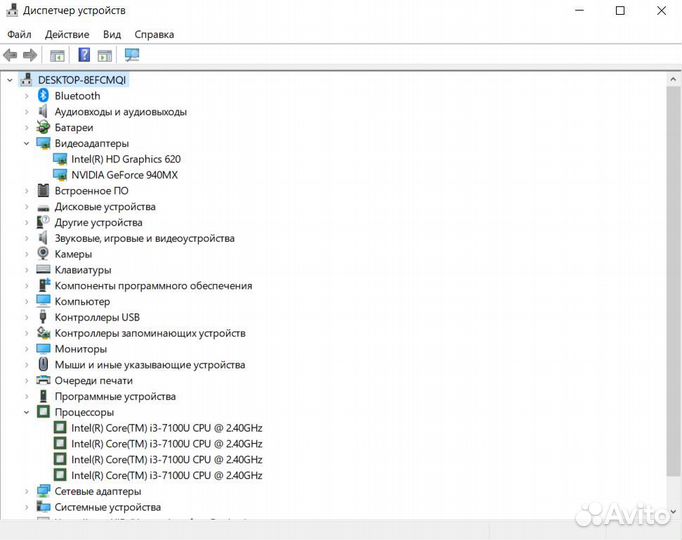Screen dimensions: 682x540
Task: Click the Компьютер category icon
Action: (x=43, y=301)
